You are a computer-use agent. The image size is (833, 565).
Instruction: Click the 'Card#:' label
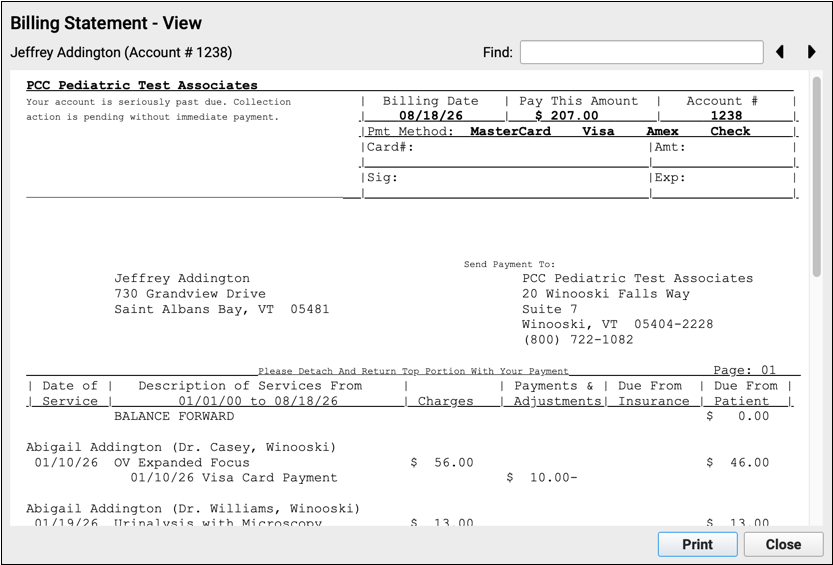(390, 147)
